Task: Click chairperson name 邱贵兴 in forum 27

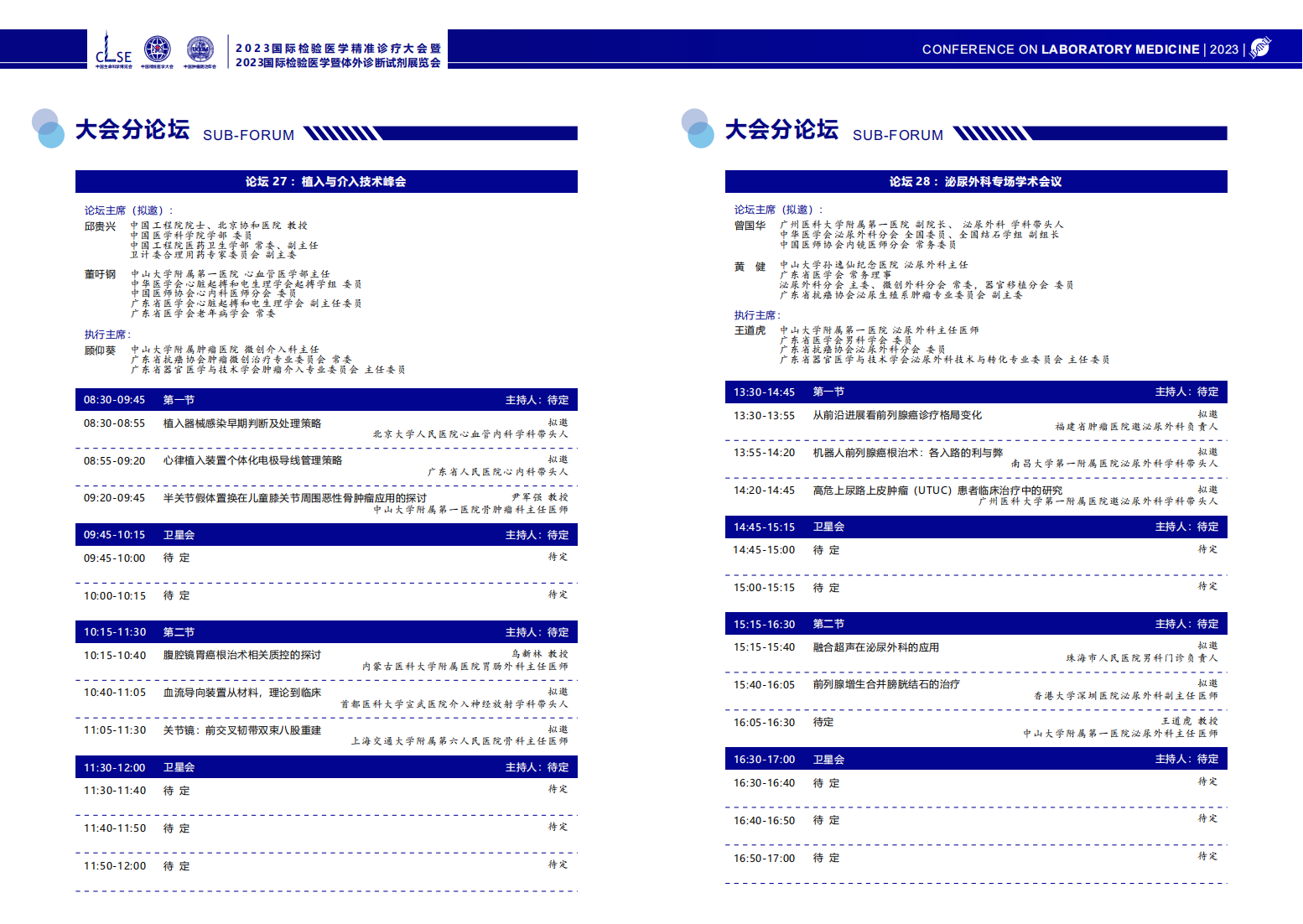Action: (100, 226)
